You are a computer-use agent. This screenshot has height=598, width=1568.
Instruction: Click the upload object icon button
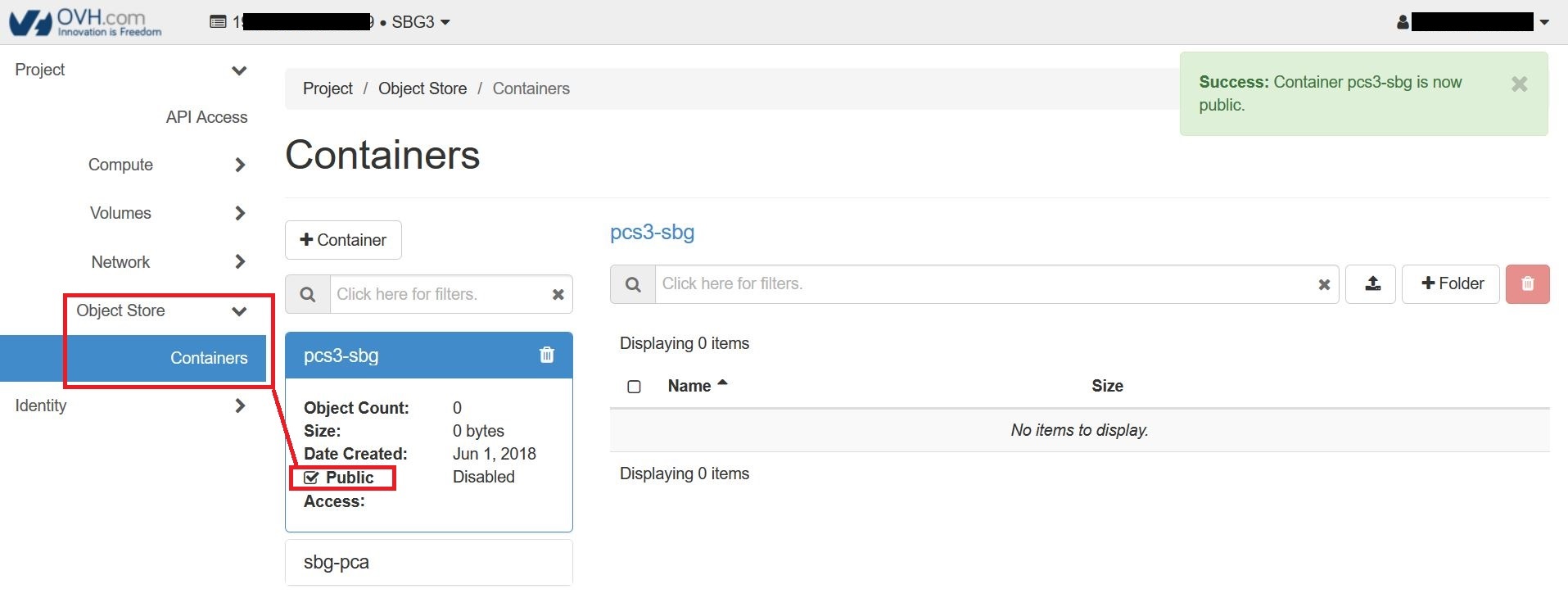(1372, 284)
